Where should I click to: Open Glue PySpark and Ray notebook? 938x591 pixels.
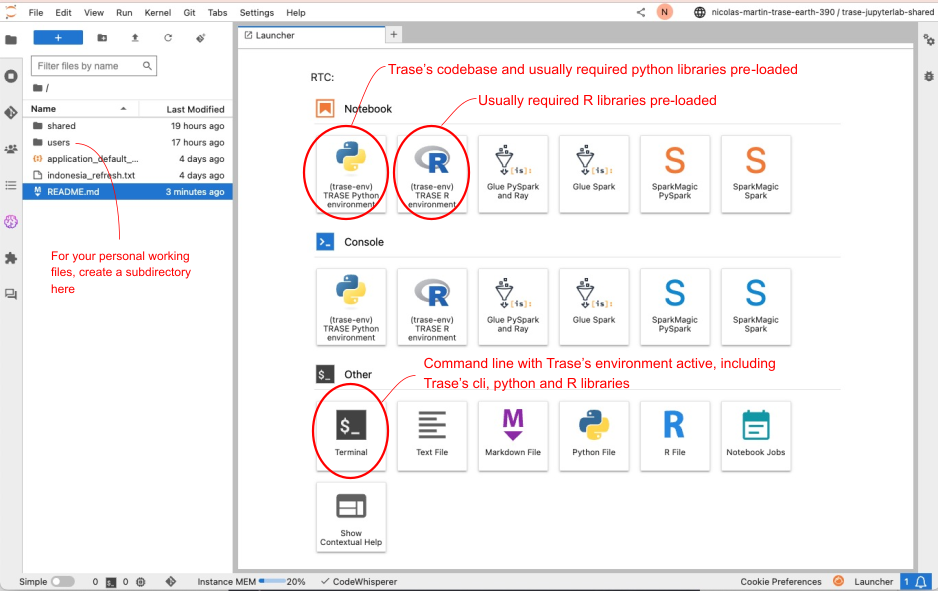coord(513,173)
